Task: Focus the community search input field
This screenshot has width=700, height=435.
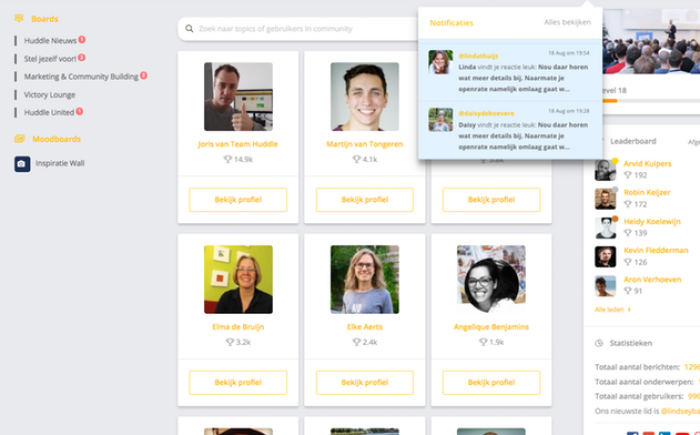Action: (298, 29)
